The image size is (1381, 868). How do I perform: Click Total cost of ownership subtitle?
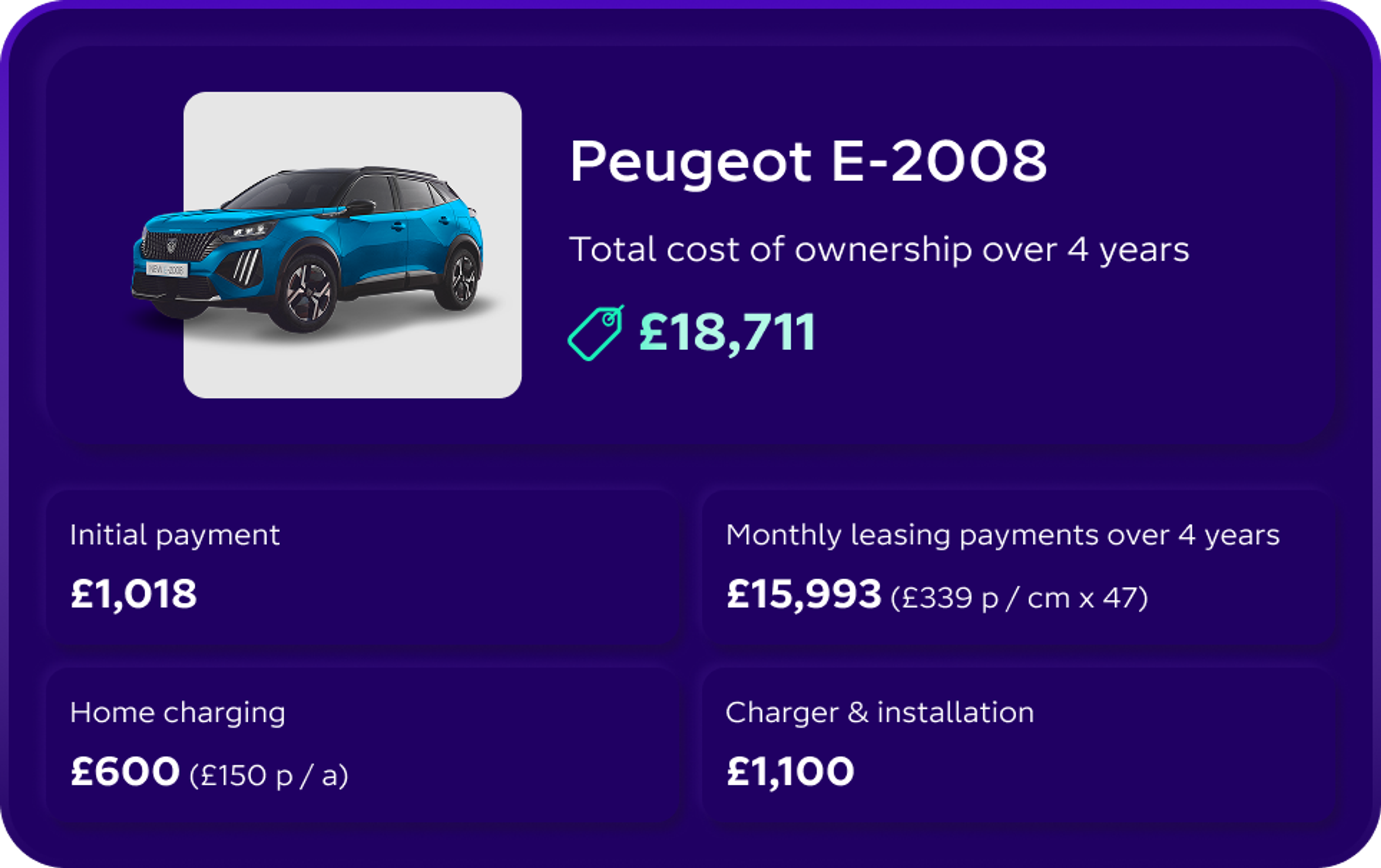coord(879,251)
